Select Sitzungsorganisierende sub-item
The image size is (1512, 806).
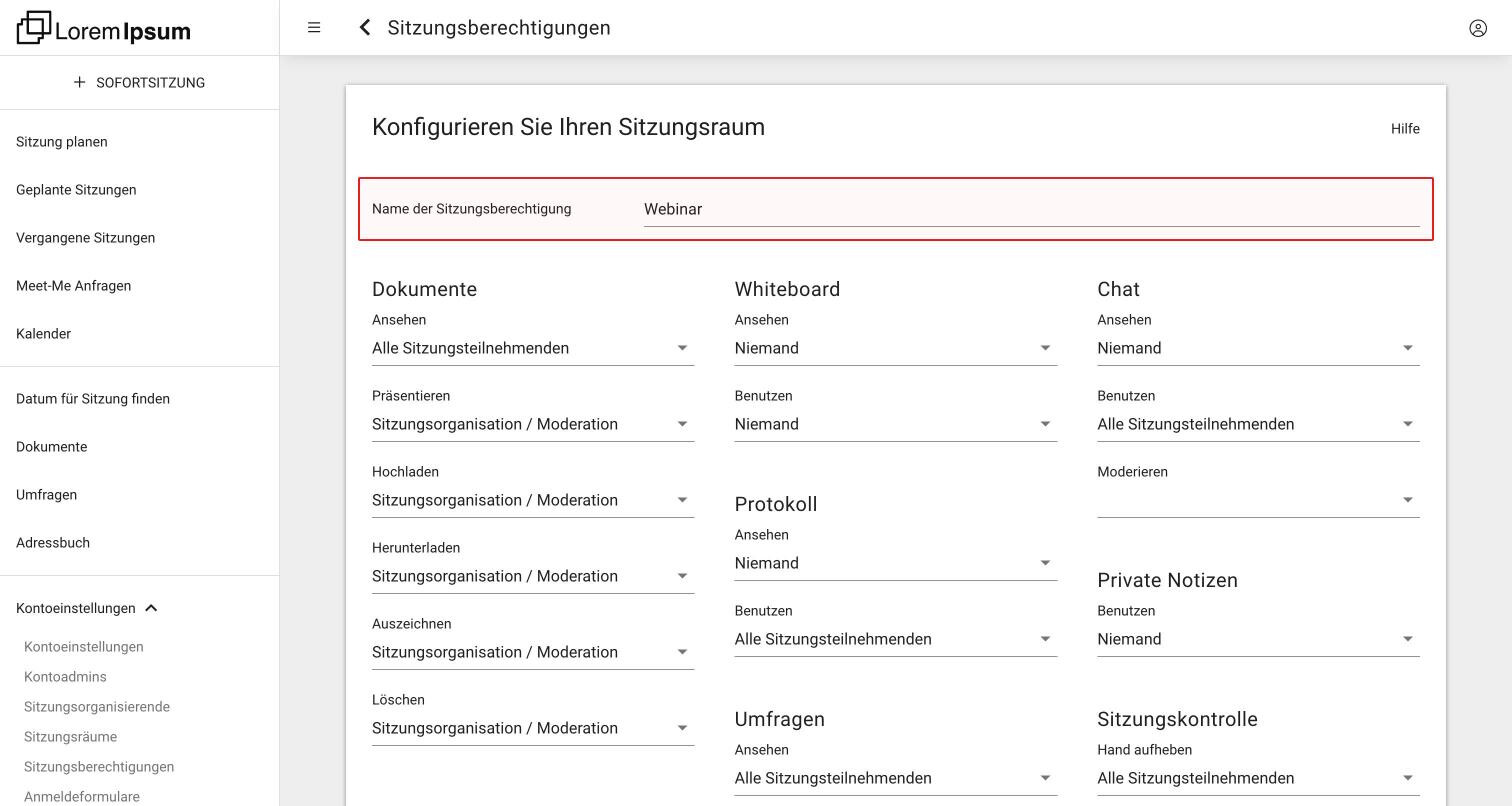[x=97, y=707]
